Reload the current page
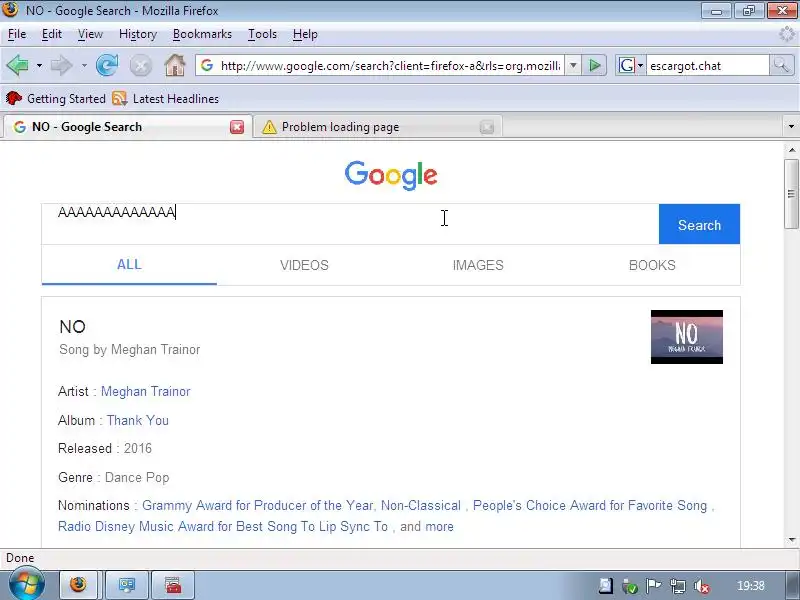The height and width of the screenshot is (600, 800). pos(107,65)
